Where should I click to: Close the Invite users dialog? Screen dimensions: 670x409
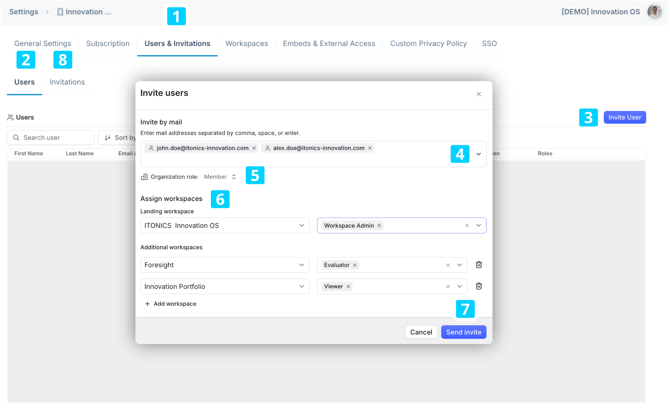(478, 94)
